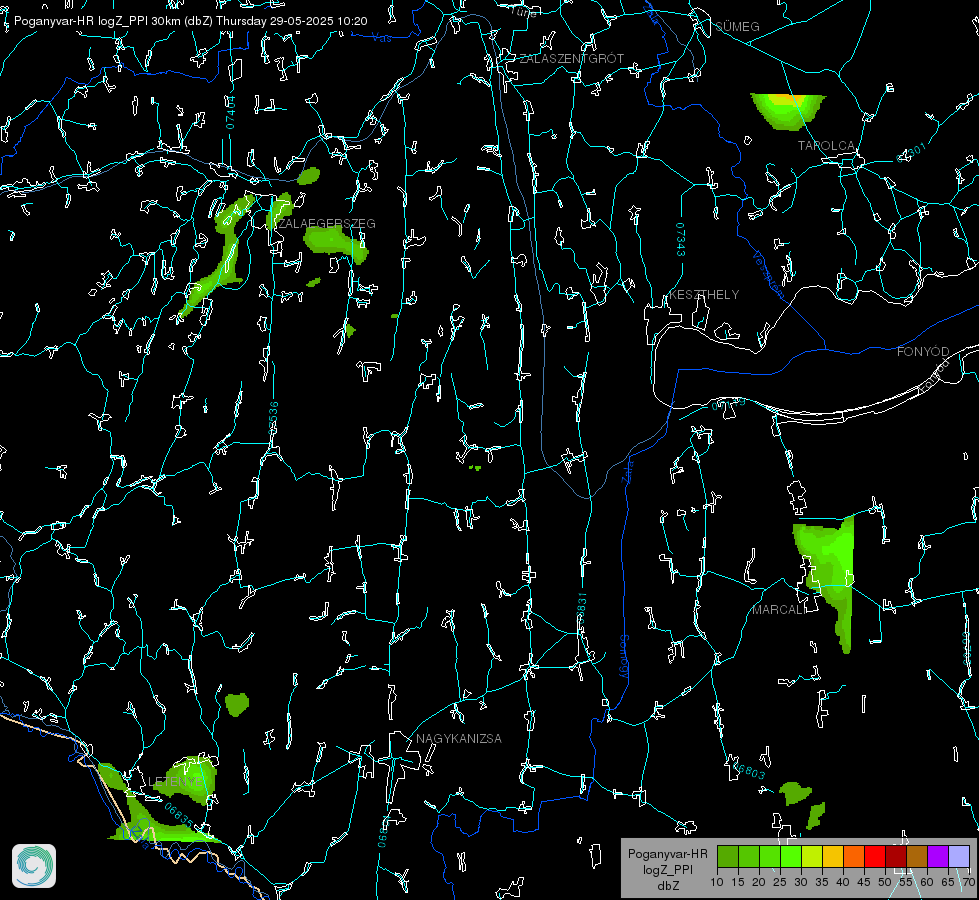Select the MARCALI city label
This screenshot has height=900, width=979.
tap(779, 610)
